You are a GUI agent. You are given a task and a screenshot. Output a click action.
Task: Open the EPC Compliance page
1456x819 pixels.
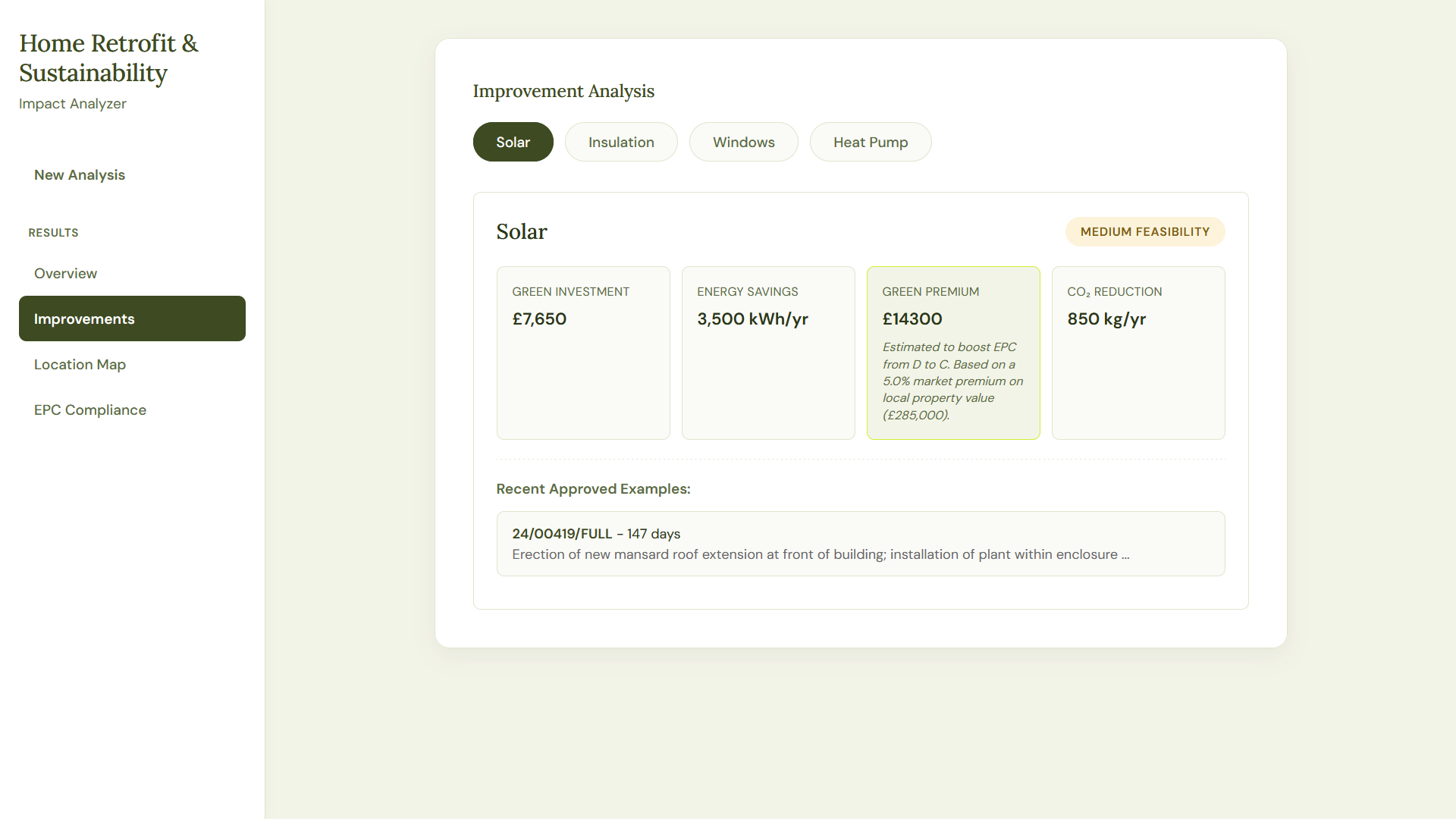pyautogui.click(x=89, y=410)
